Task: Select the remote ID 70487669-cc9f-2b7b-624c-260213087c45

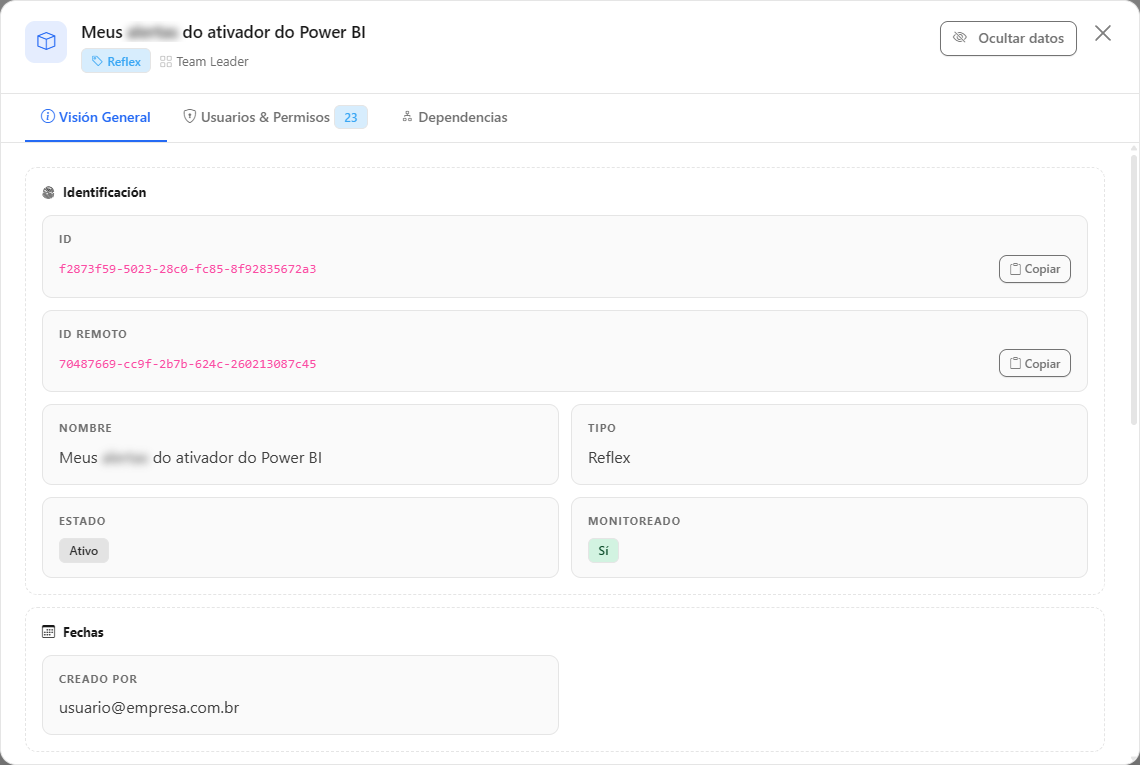Action: click(188, 364)
